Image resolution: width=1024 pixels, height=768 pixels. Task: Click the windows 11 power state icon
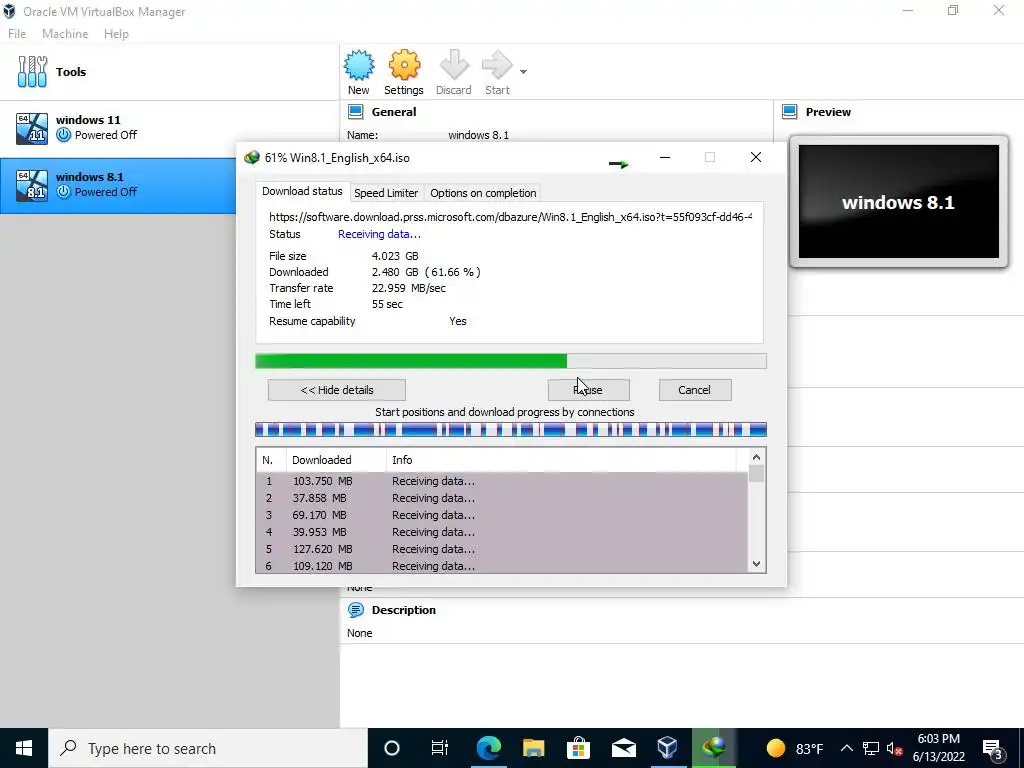[63, 135]
